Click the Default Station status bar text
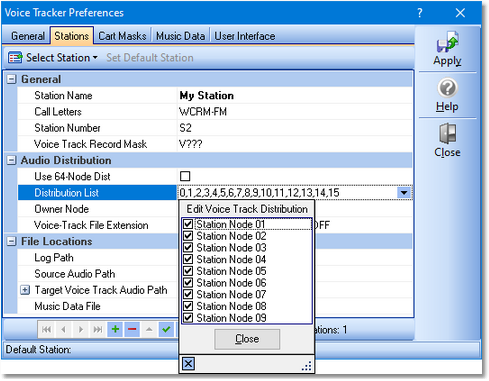The height and width of the screenshot is (381, 489). [x=38, y=349]
